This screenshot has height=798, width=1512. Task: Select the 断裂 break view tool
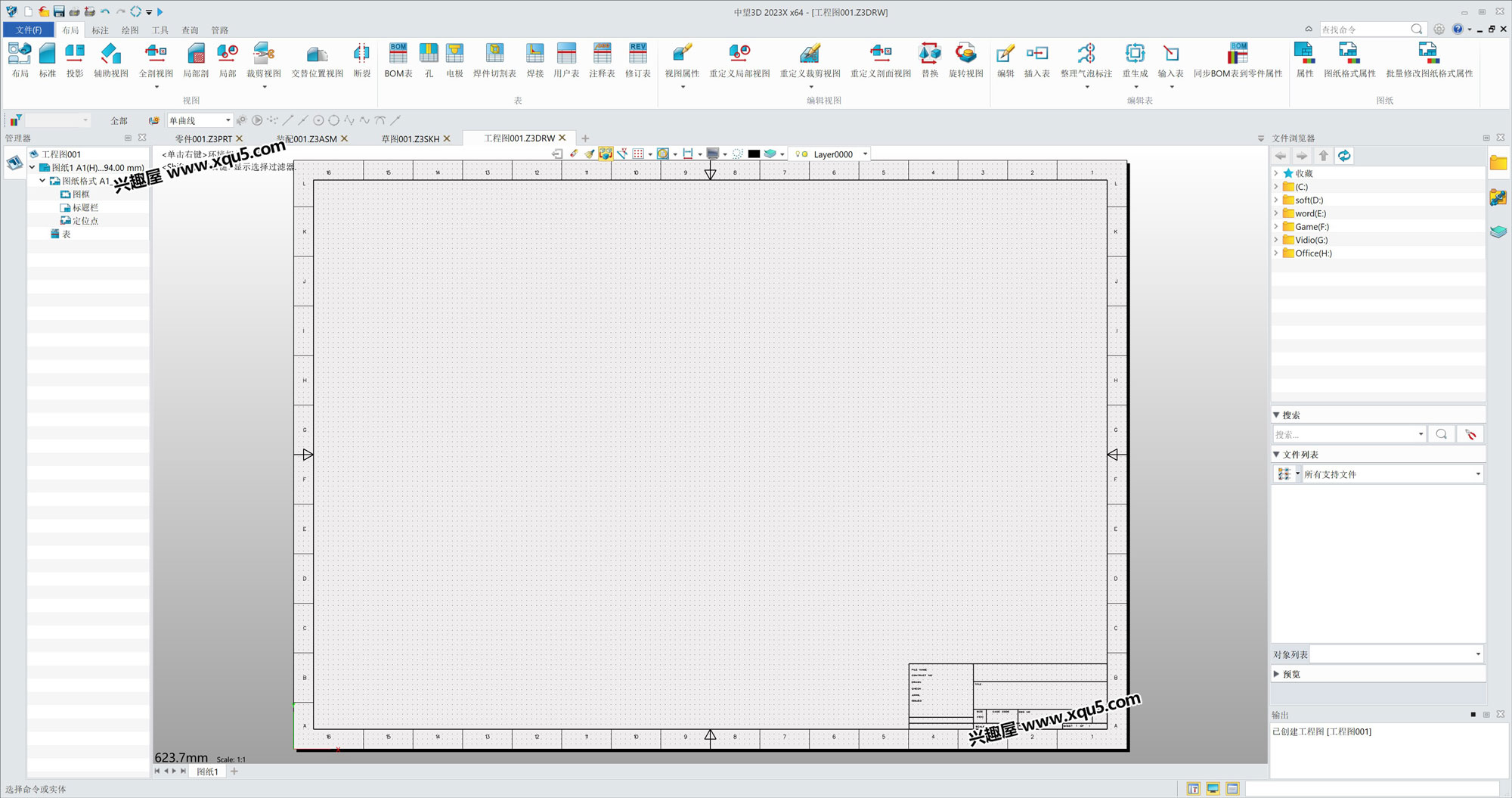362,60
